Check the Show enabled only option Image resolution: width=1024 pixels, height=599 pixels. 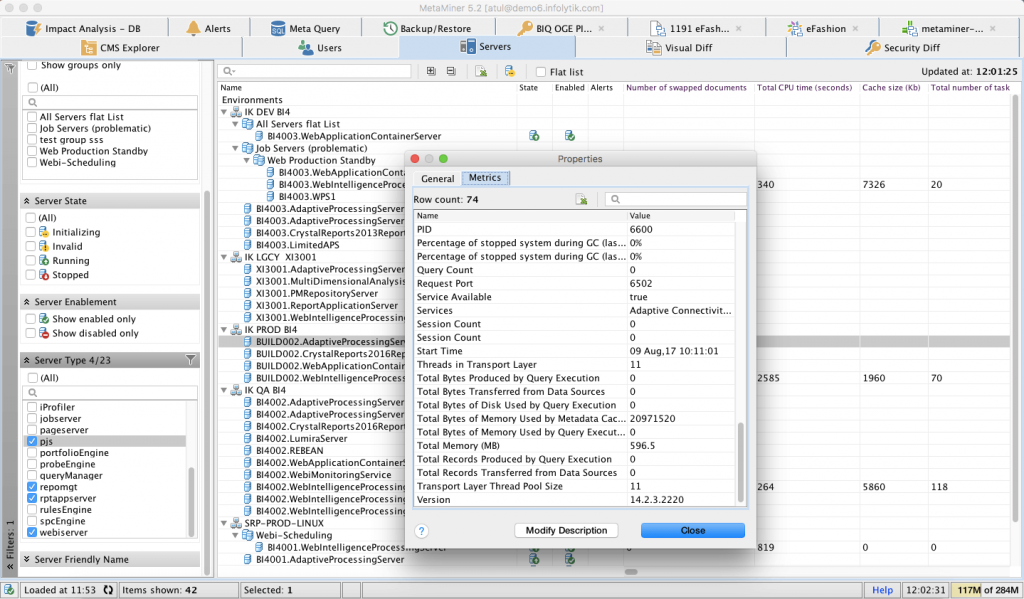(x=29, y=318)
